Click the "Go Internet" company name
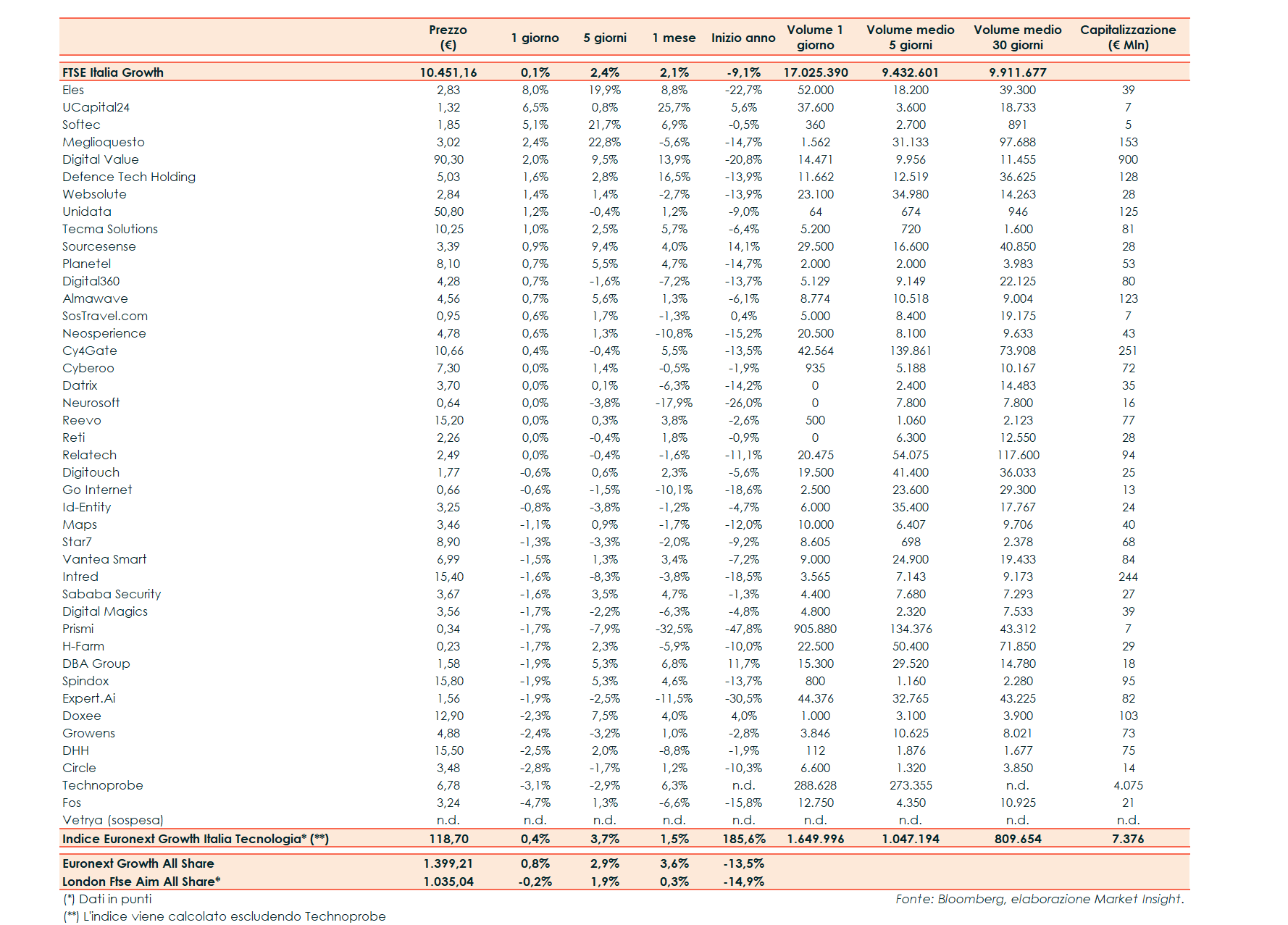The height and width of the screenshot is (925, 1288). coord(97,490)
